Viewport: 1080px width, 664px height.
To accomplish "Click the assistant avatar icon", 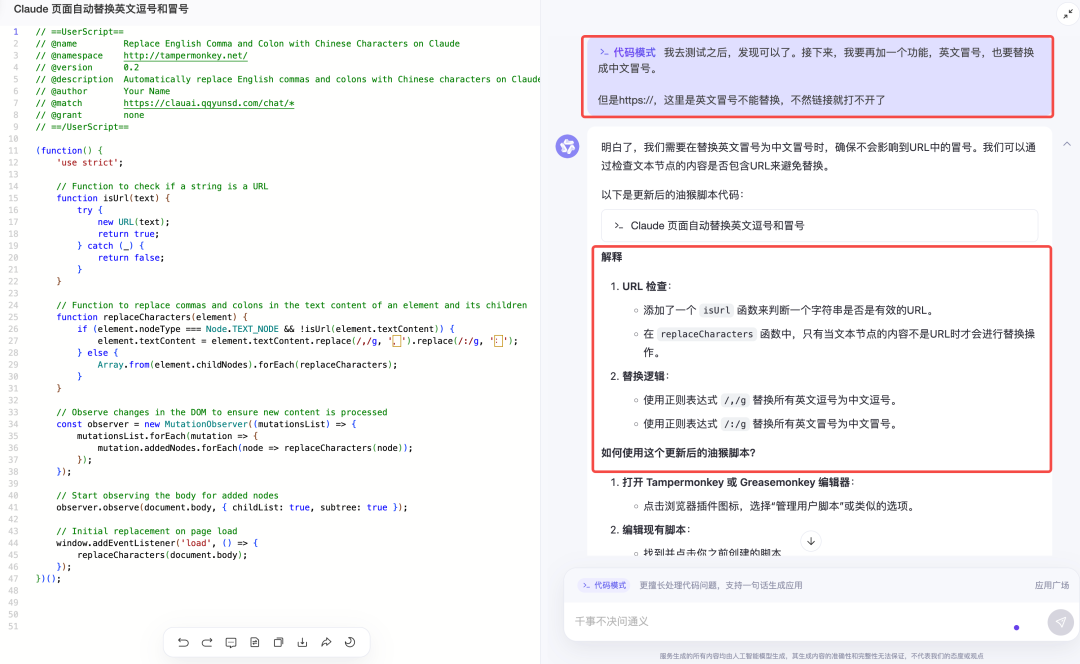I will [x=568, y=146].
